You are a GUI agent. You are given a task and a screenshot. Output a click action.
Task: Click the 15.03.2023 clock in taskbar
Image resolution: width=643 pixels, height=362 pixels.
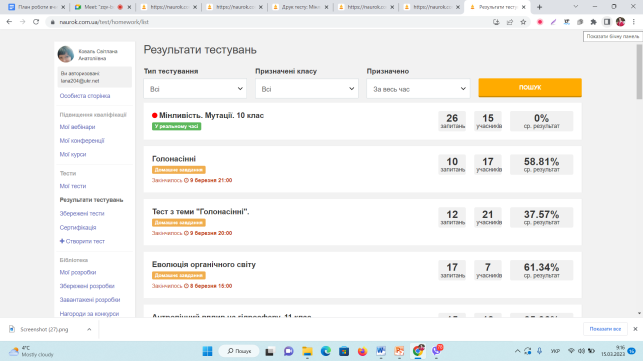click(x=613, y=351)
